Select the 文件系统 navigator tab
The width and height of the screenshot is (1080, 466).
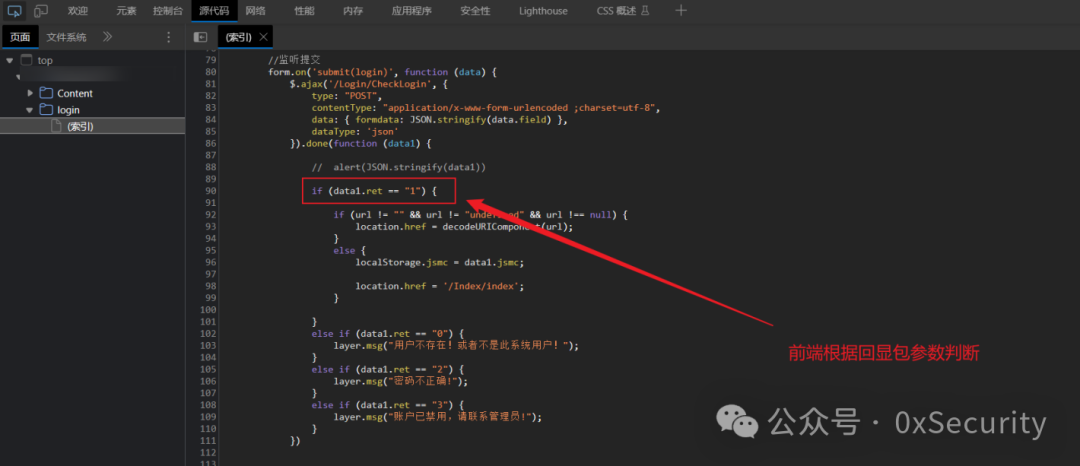tap(67, 37)
